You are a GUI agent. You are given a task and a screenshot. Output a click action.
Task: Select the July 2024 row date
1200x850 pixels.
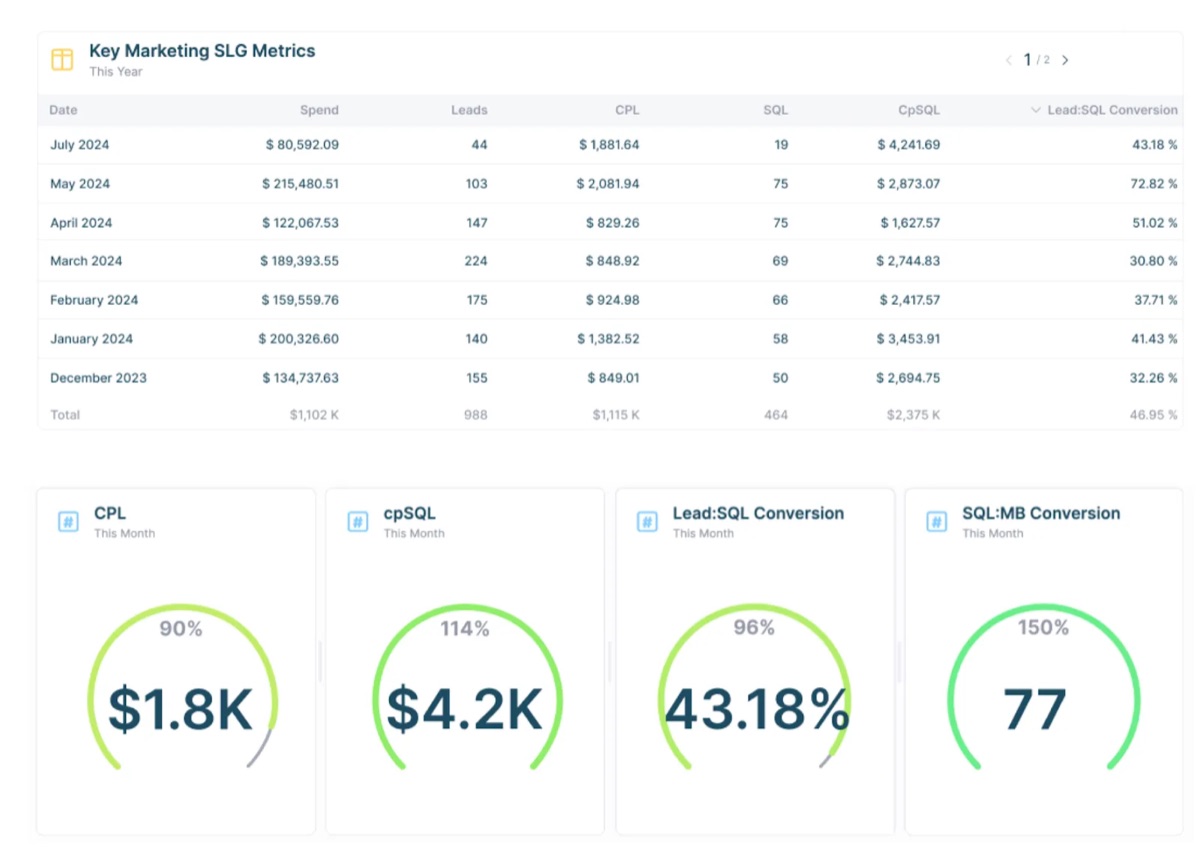80,145
